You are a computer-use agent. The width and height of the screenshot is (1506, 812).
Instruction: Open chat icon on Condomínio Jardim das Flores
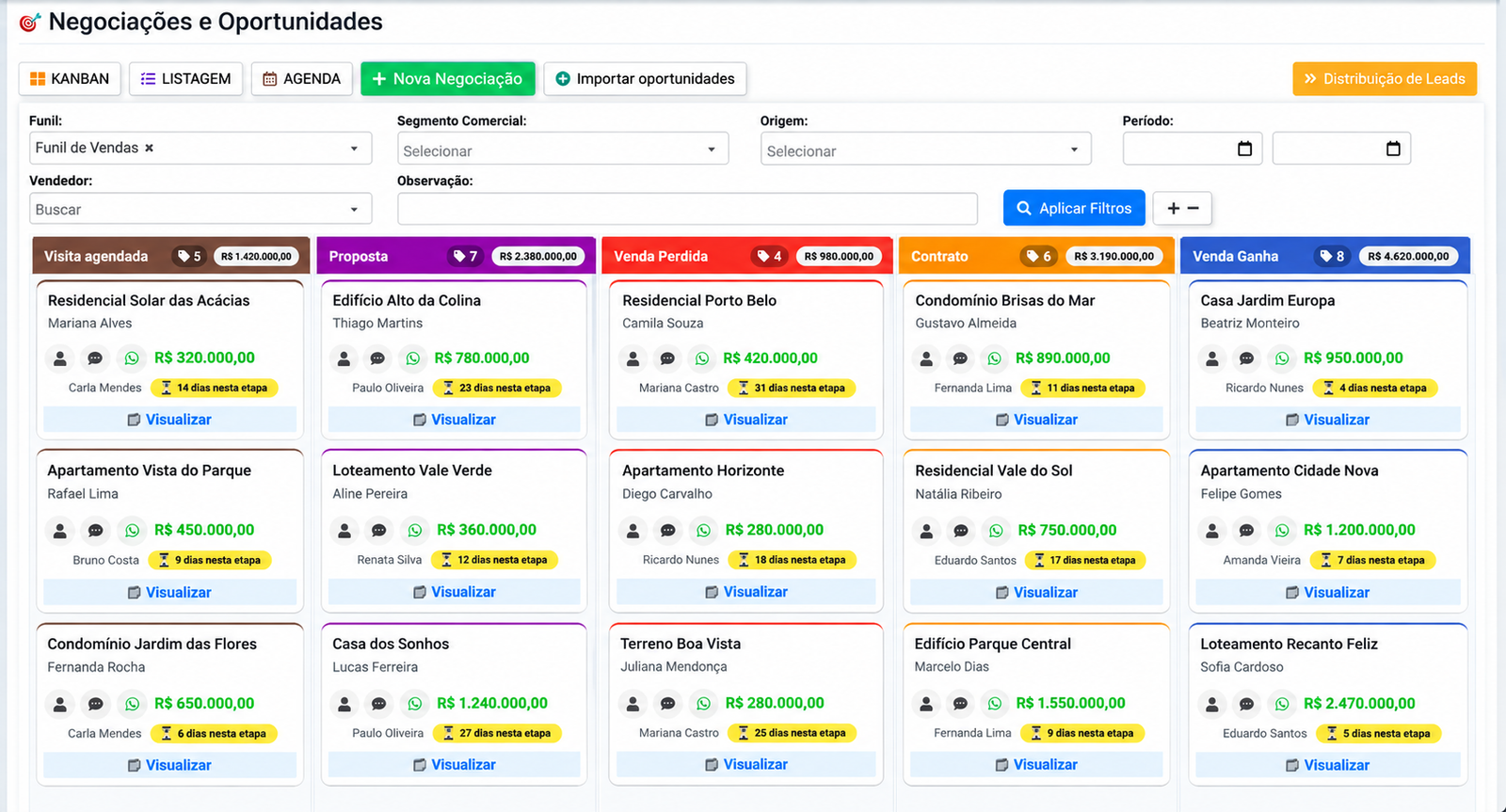point(96,704)
